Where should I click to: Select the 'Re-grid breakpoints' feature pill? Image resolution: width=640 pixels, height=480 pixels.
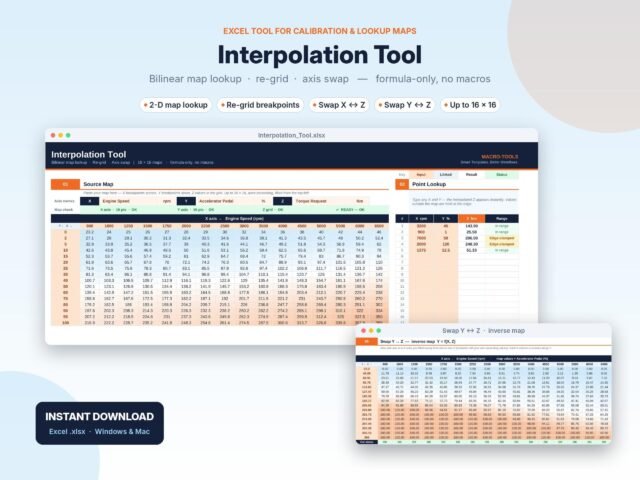tap(260, 105)
